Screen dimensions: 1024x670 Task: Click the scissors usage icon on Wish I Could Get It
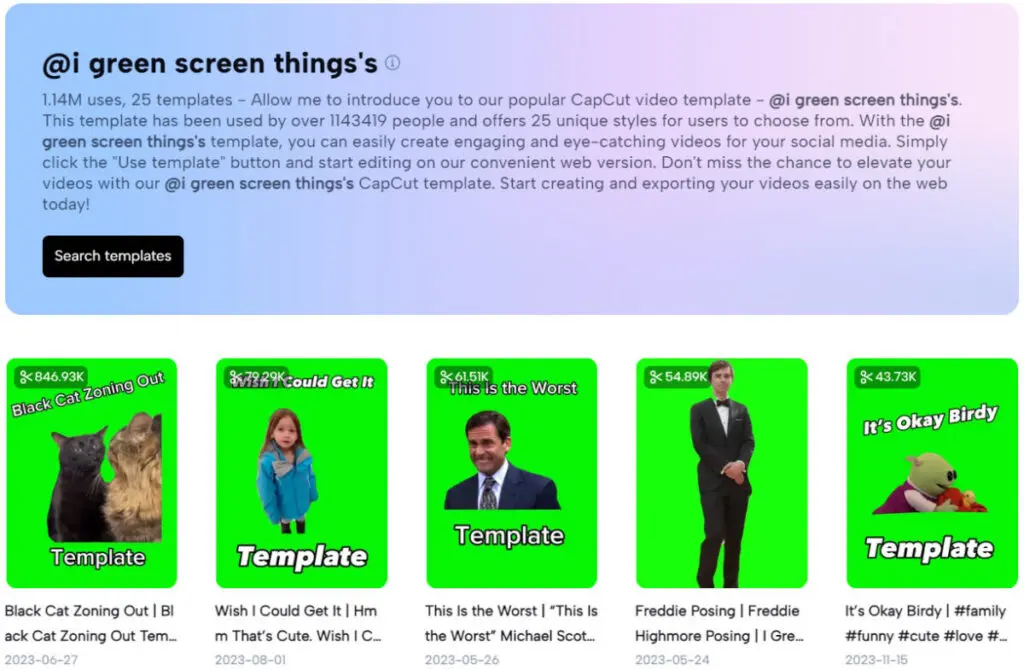236,377
